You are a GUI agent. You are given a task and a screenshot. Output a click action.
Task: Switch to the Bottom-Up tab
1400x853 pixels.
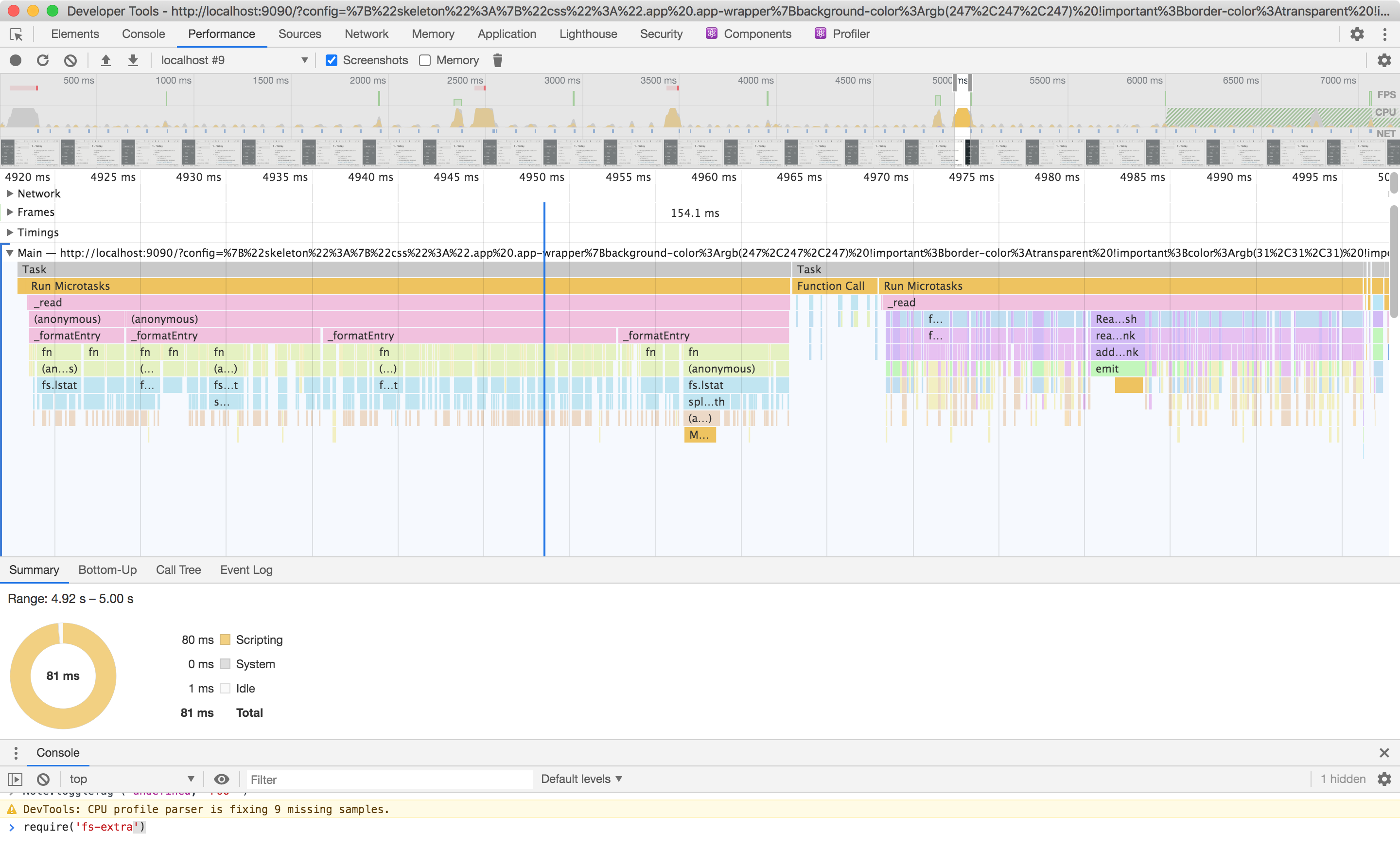107,569
